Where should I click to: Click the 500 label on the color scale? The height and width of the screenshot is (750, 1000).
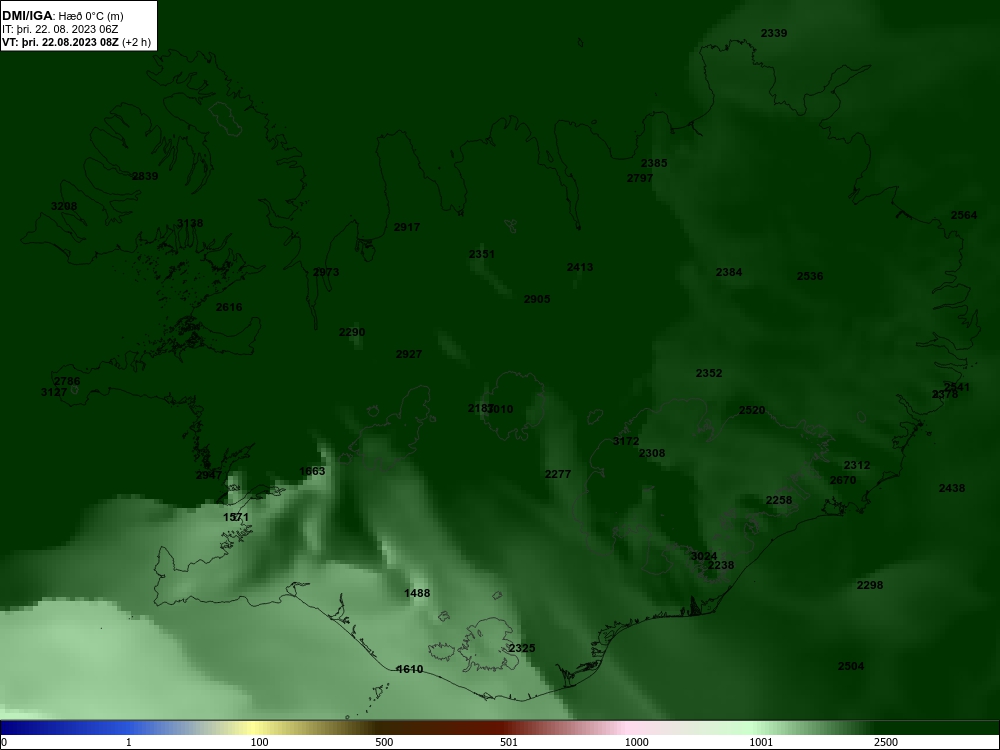click(x=384, y=742)
